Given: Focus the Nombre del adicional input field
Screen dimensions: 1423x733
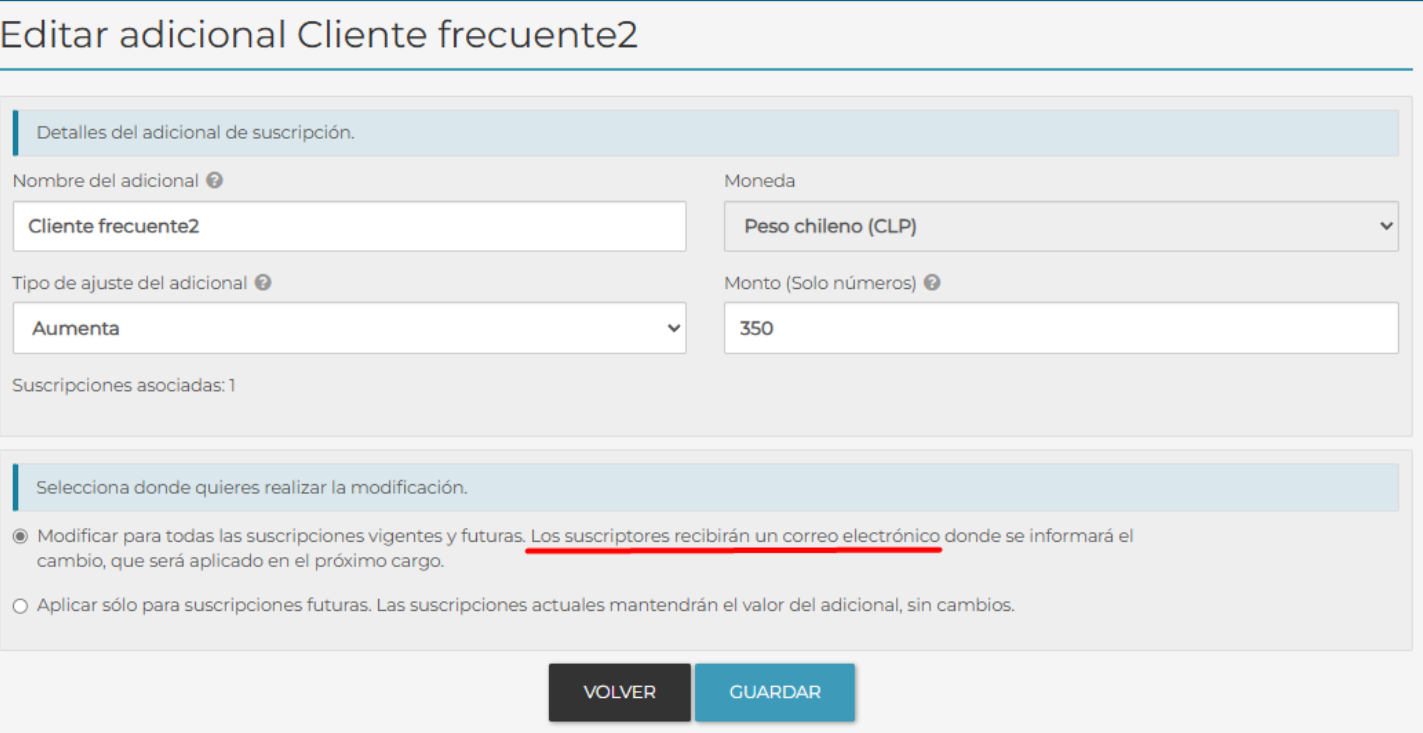Looking at the screenshot, I should tap(349, 226).
